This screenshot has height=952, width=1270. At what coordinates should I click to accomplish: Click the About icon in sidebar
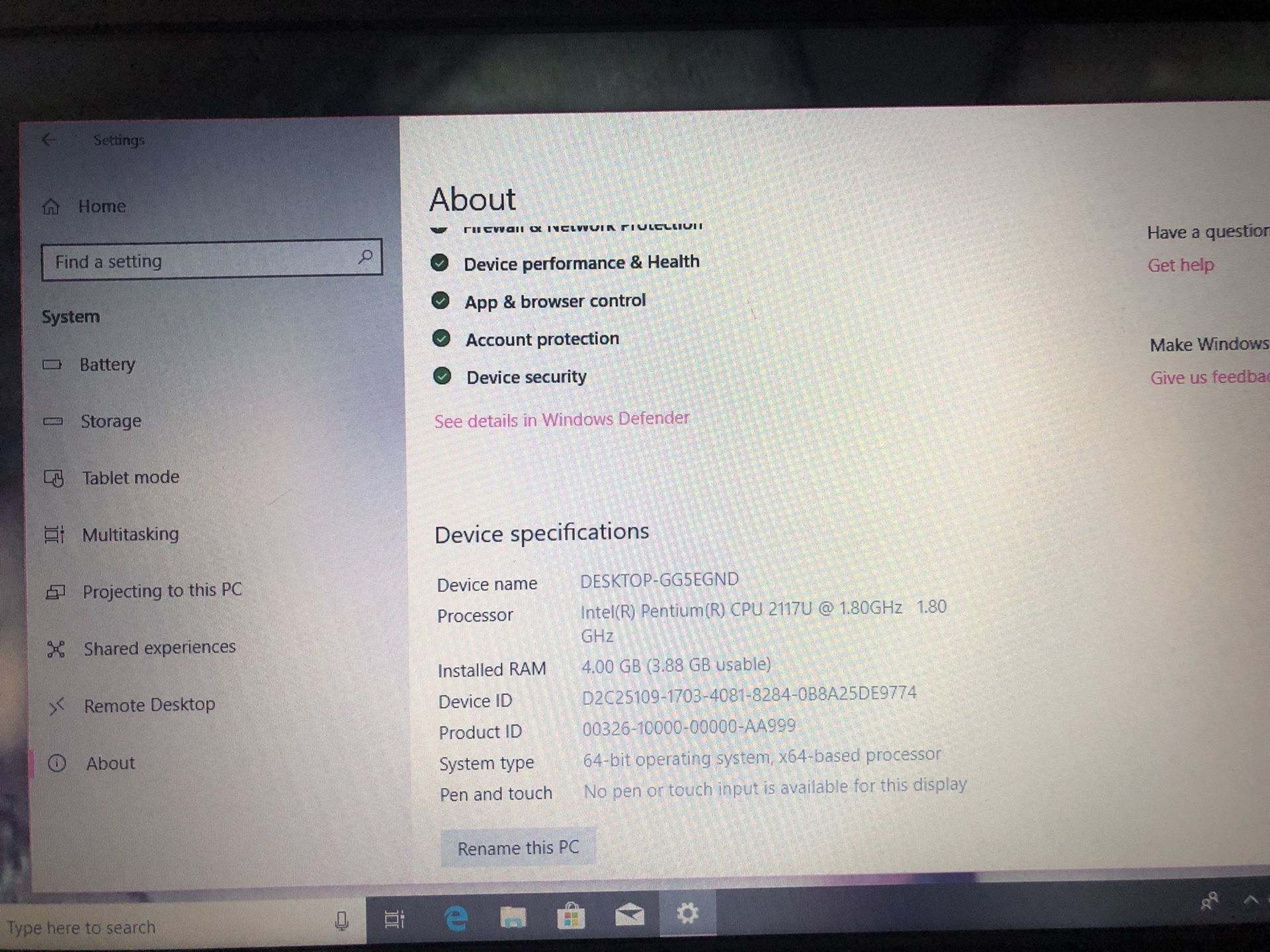point(57,762)
